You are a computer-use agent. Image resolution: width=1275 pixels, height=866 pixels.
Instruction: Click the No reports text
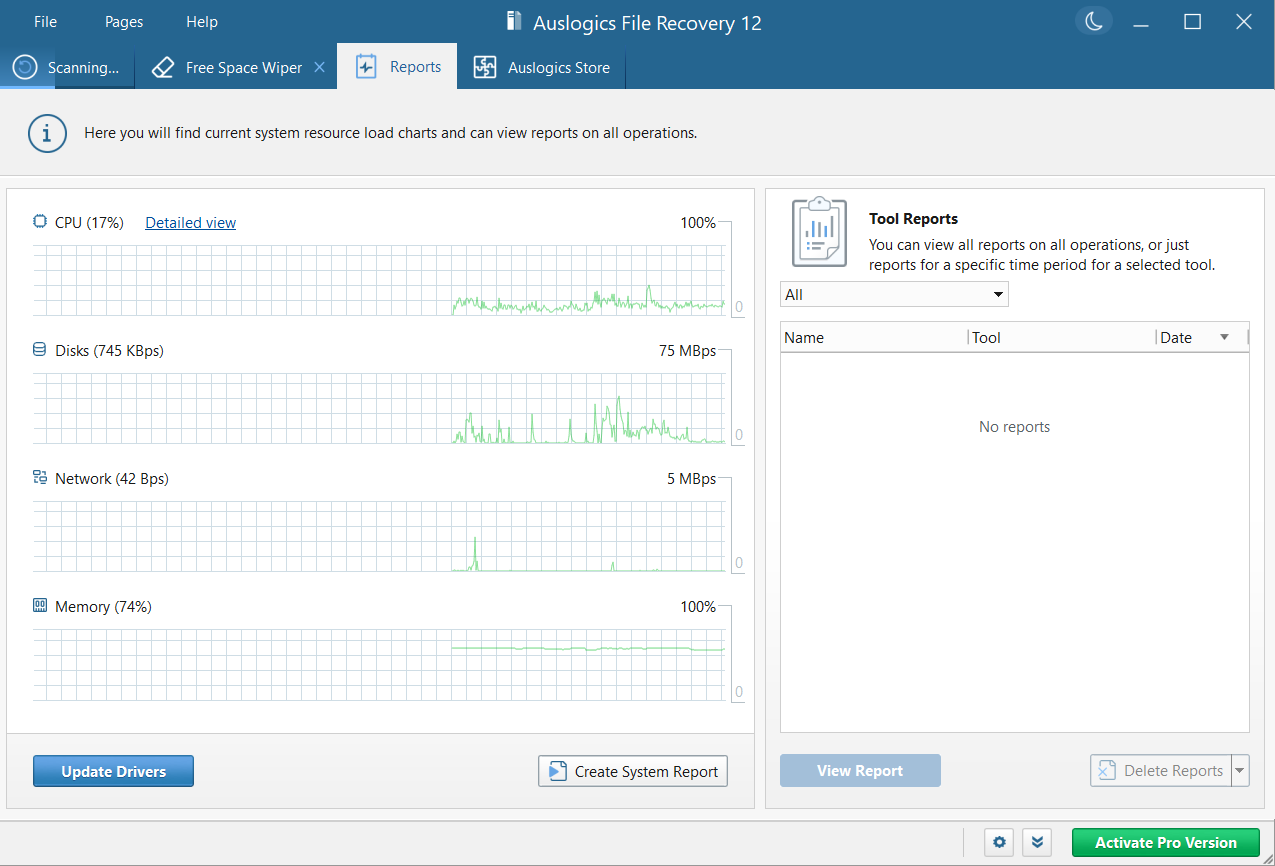(1014, 427)
